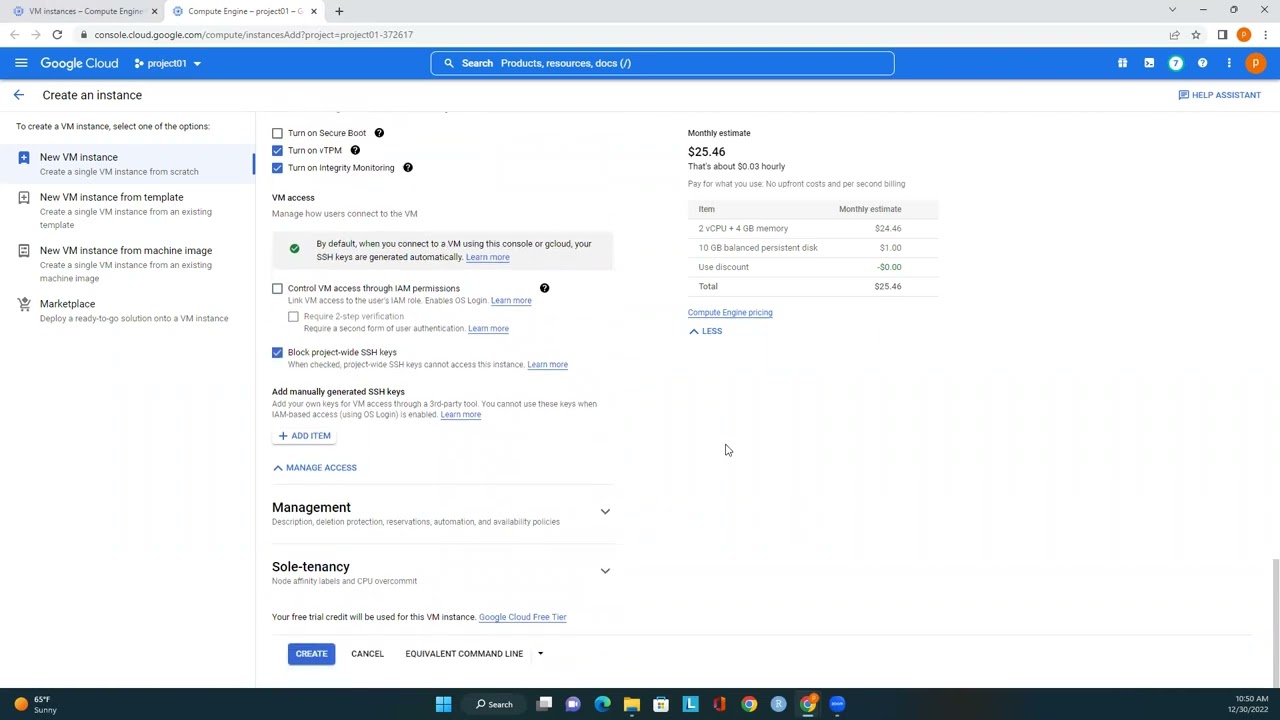Open the gift free trial icon
Viewport: 1280px width, 720px height.
click(1122, 63)
